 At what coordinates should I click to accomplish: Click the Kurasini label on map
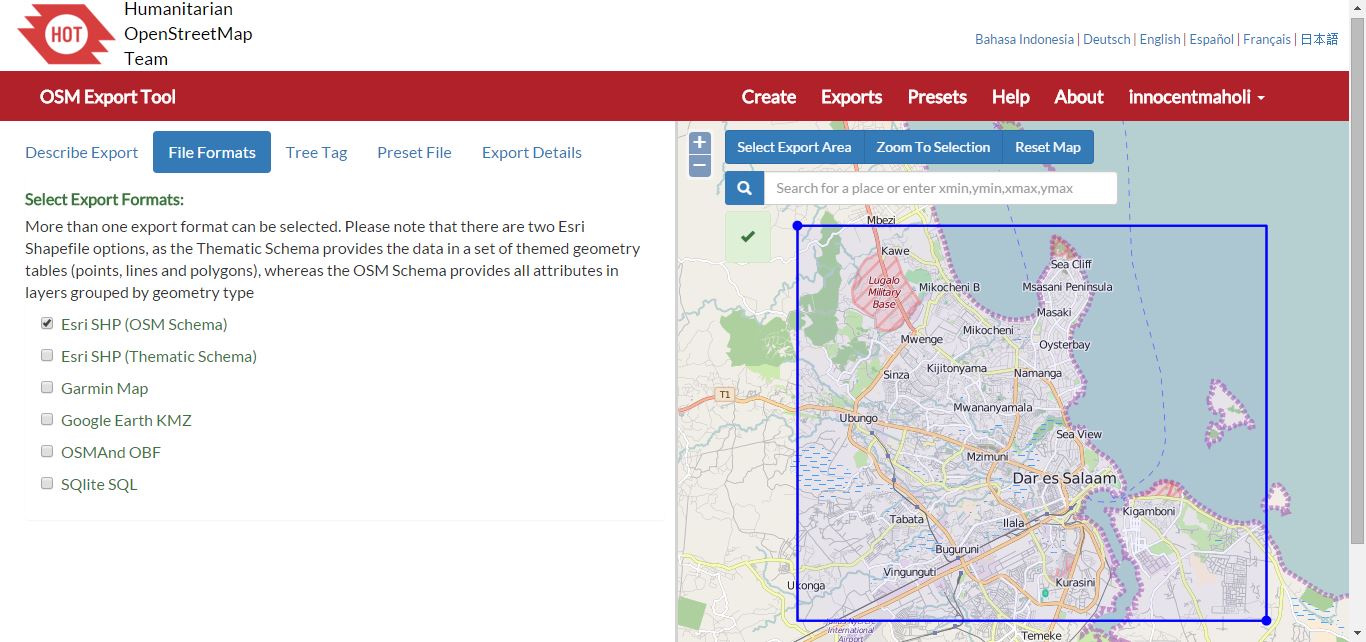tap(1076, 582)
